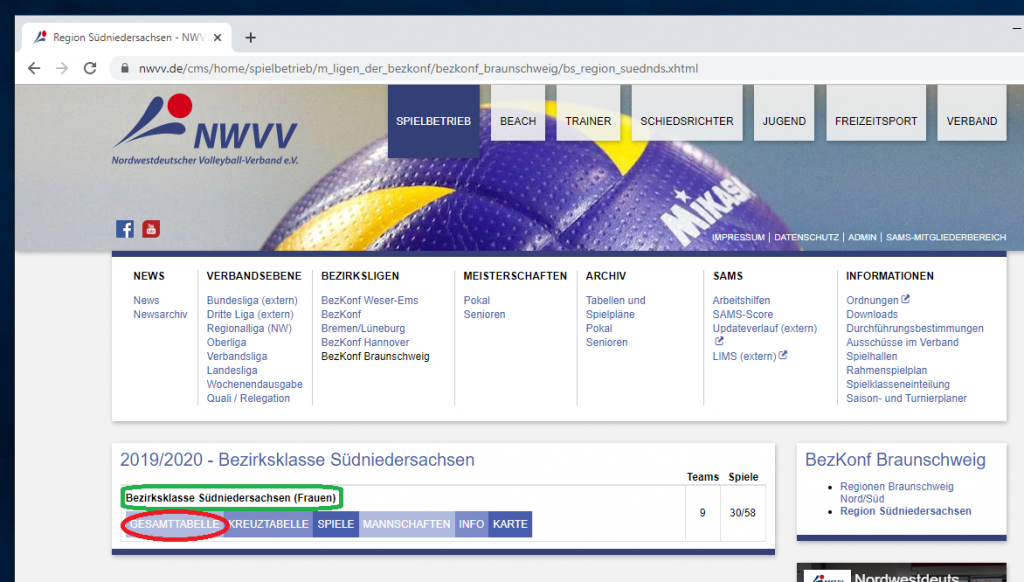Image resolution: width=1024 pixels, height=582 pixels.
Task: Open the Verbandsliga link
Action: (x=237, y=357)
